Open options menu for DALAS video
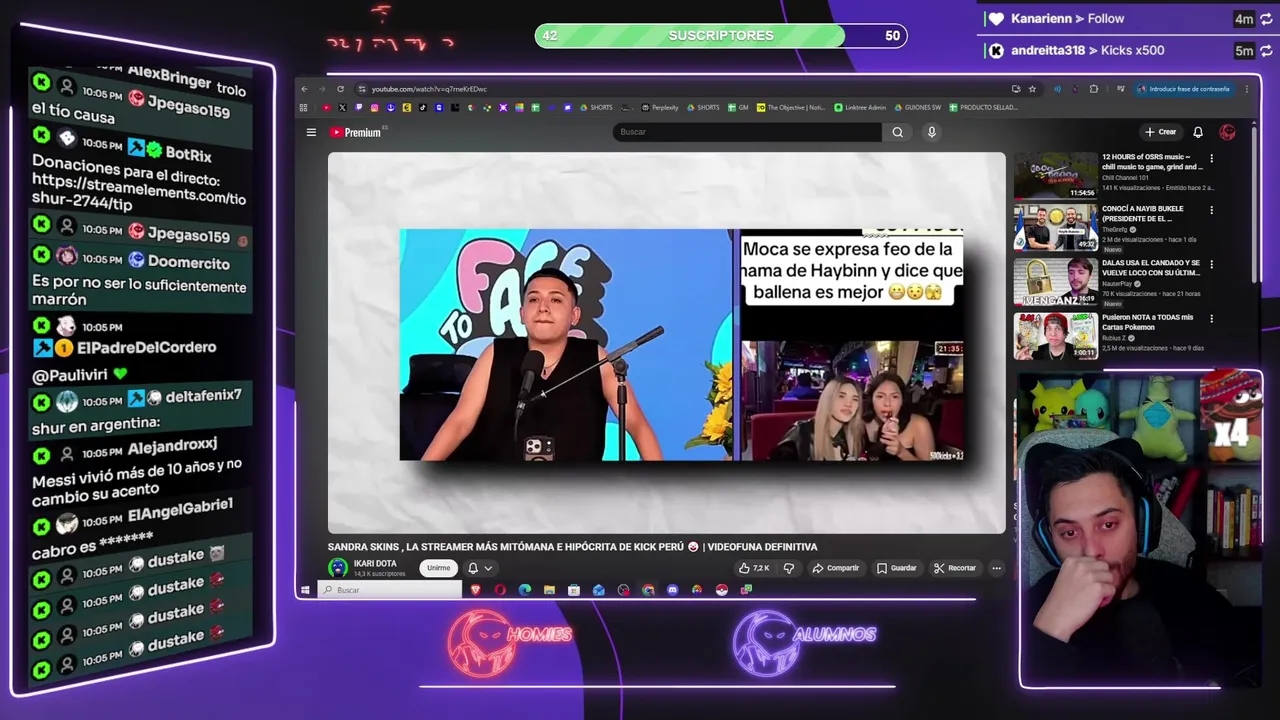The height and width of the screenshot is (720, 1280). (x=1211, y=265)
